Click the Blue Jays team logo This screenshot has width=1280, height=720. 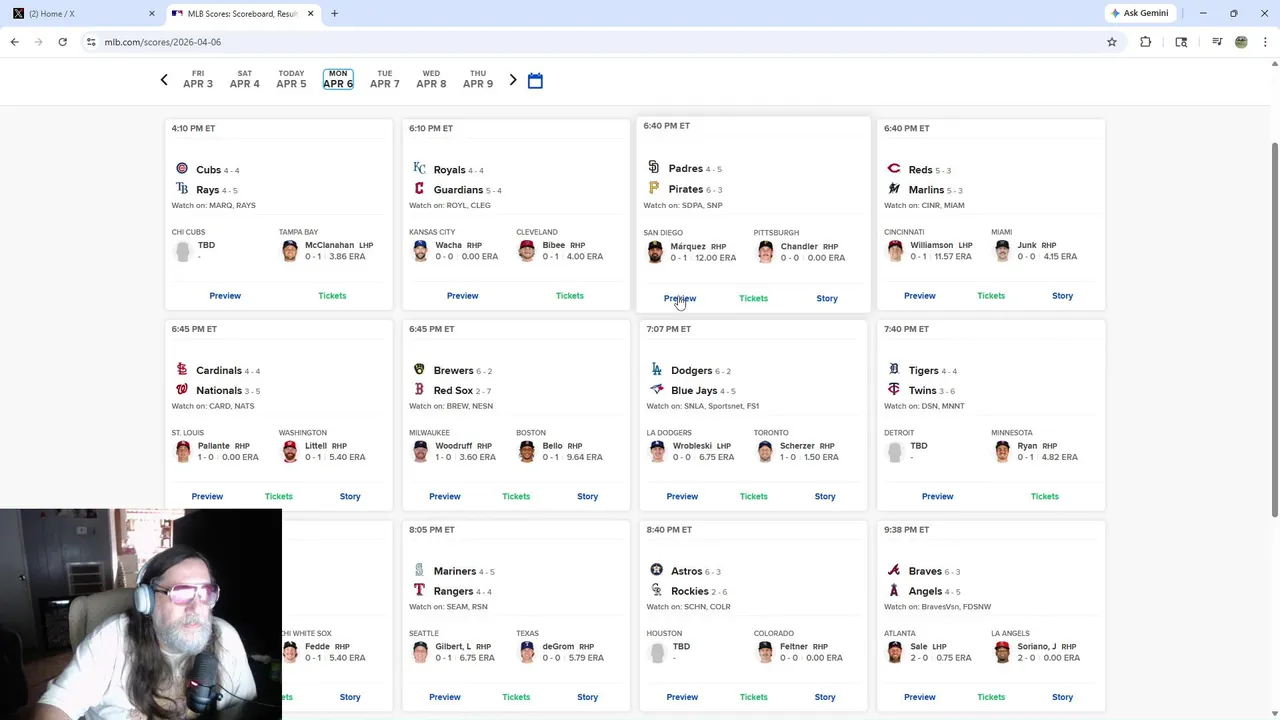tap(657, 390)
